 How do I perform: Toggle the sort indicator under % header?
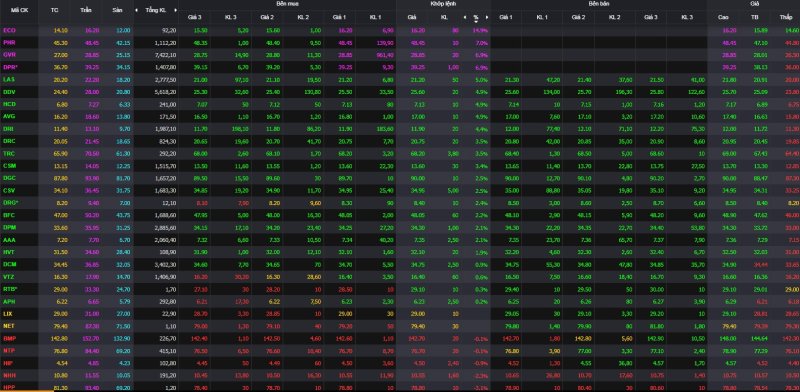tap(476, 22)
